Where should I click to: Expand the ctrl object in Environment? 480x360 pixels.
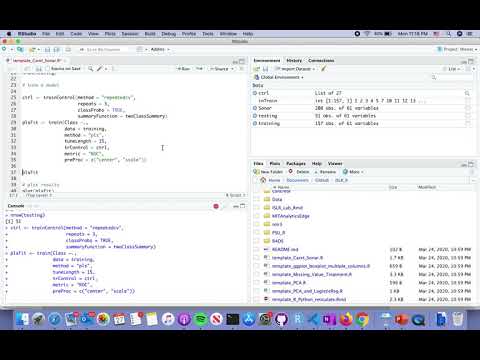click(255, 93)
